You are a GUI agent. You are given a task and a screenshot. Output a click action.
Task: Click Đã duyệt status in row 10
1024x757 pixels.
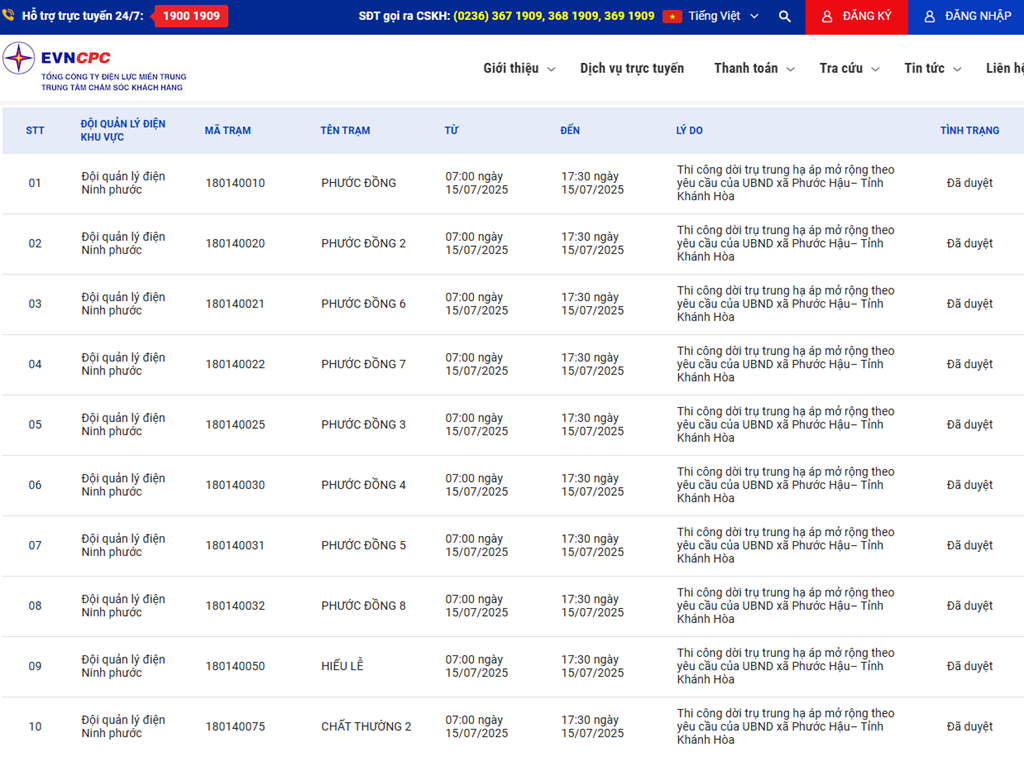pos(969,726)
